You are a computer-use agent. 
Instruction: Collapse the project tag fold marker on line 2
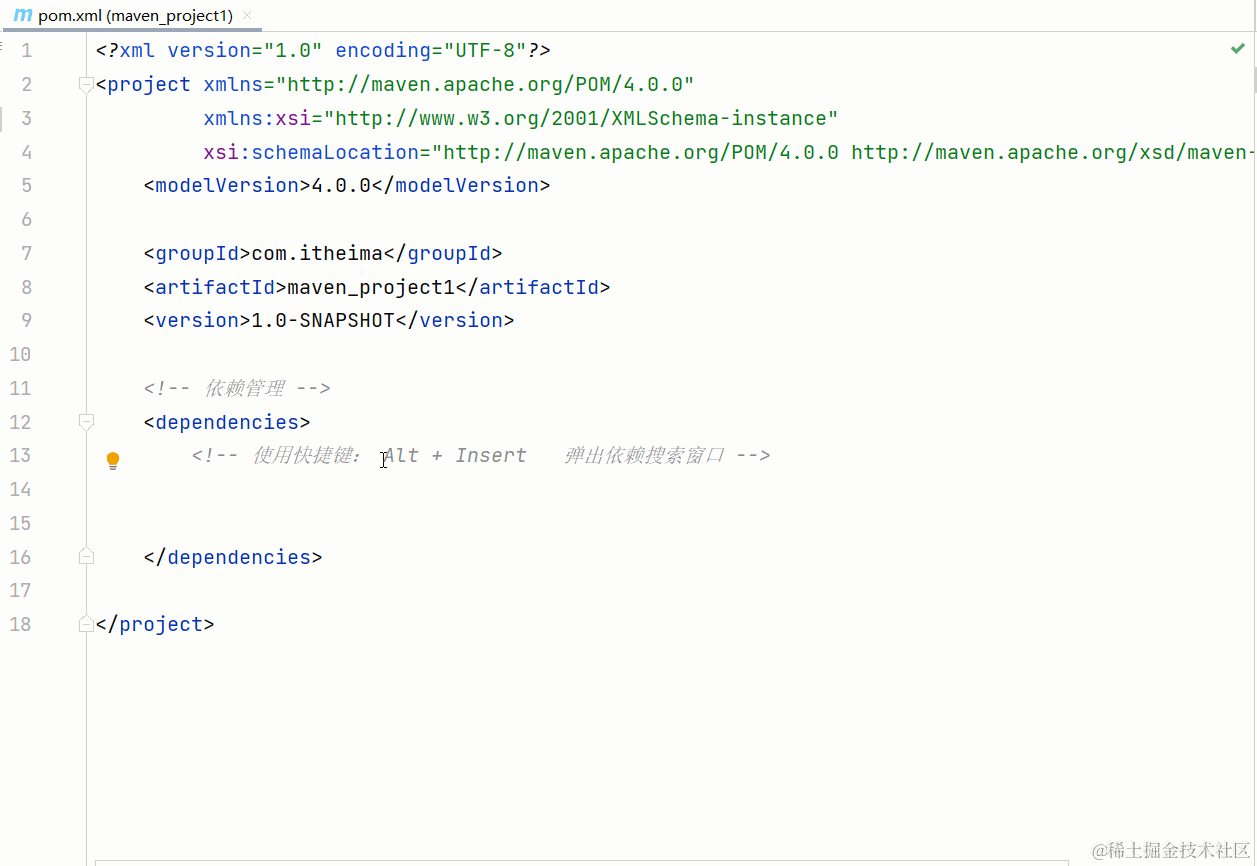click(x=87, y=85)
